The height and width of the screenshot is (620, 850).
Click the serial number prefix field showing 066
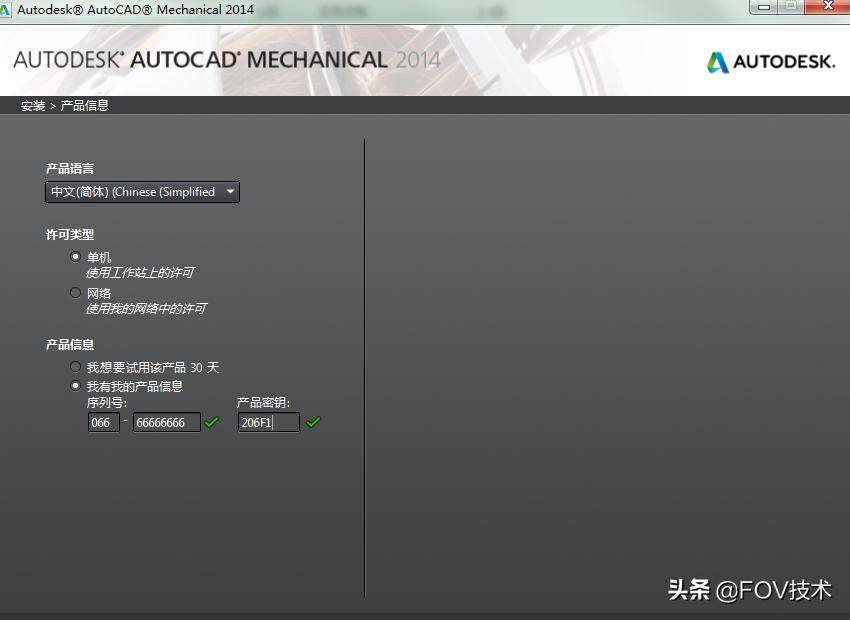[x=104, y=422]
